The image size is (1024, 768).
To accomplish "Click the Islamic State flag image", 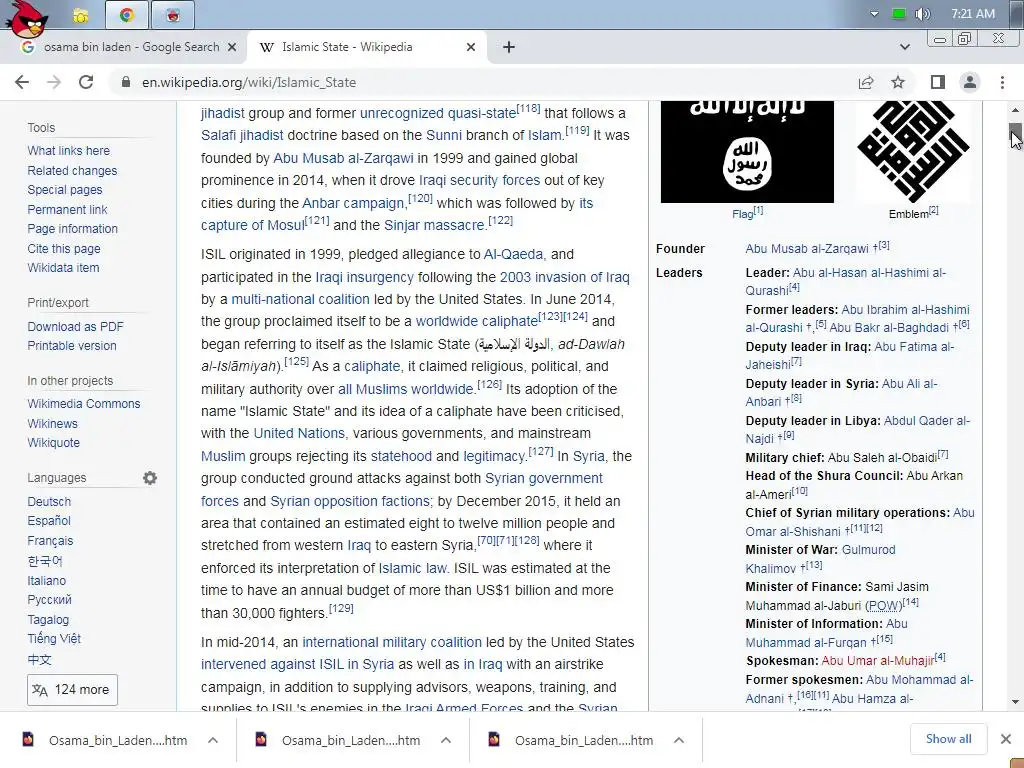I will pyautogui.click(x=747, y=152).
